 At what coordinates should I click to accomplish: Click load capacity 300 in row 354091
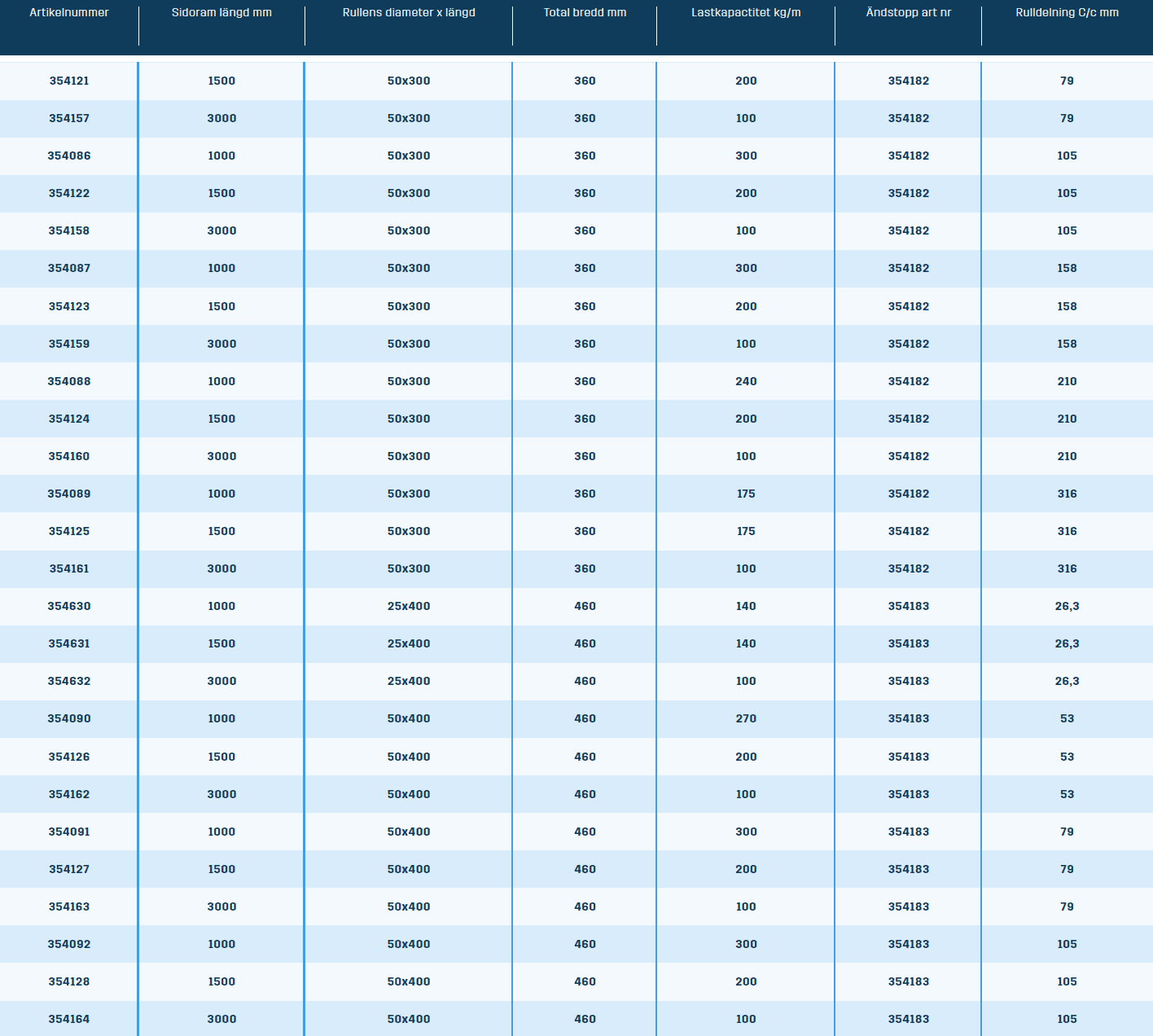[x=746, y=832]
